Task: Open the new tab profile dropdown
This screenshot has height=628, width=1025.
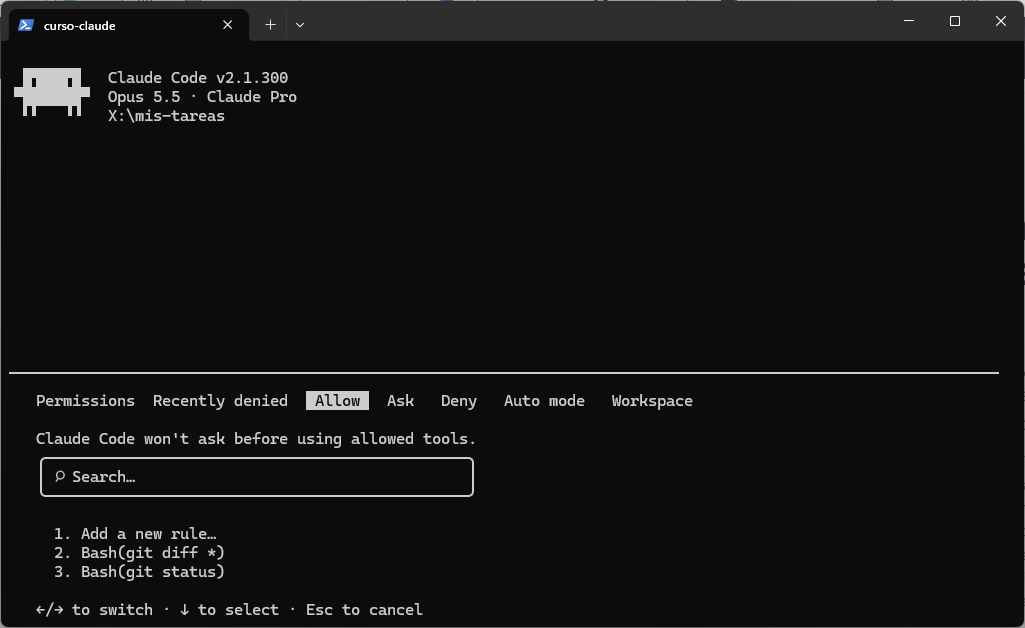Action: [x=300, y=25]
